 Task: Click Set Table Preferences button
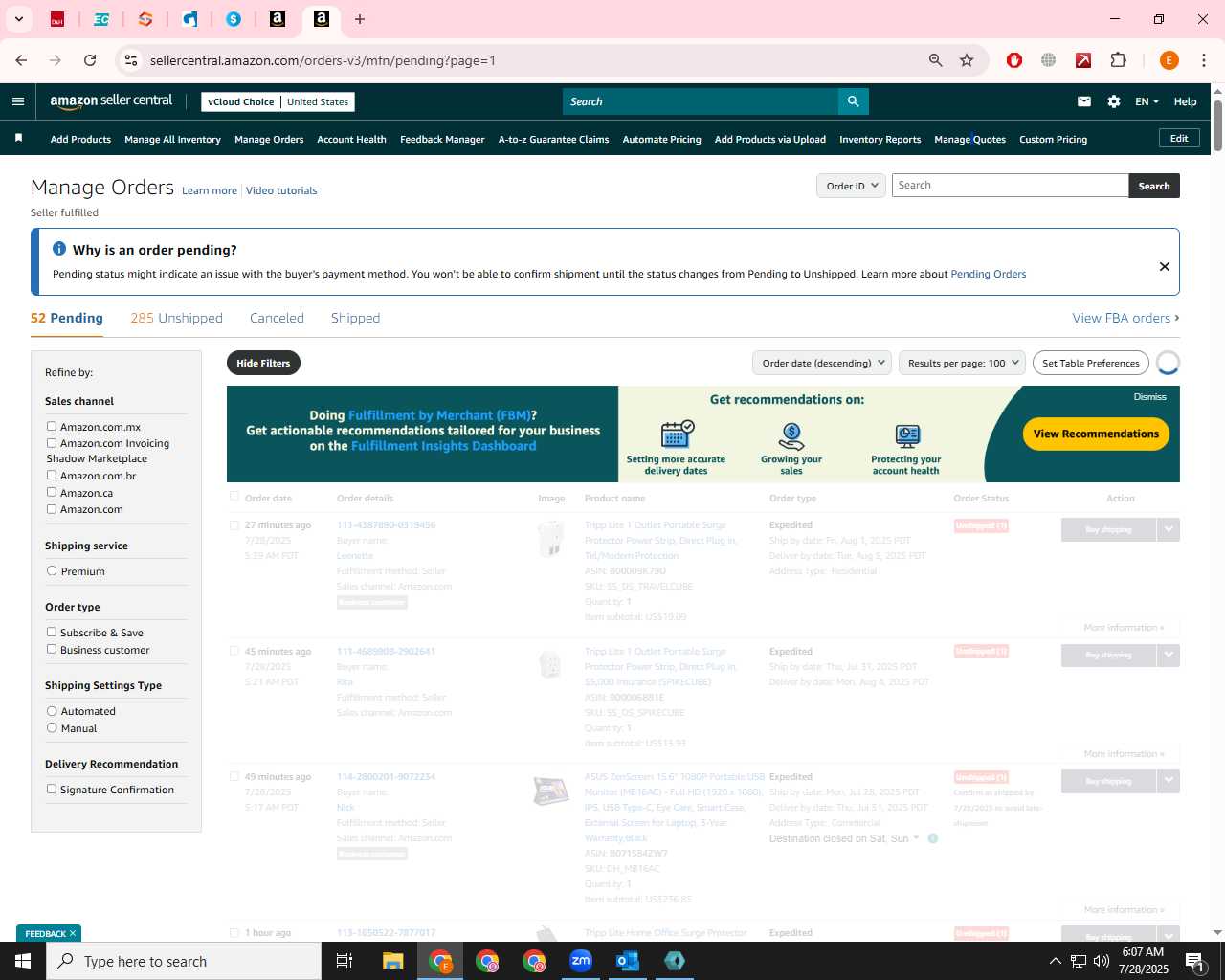coord(1091,363)
